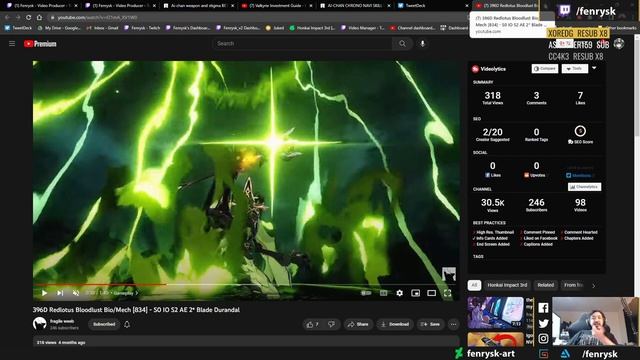This screenshot has height=360, width=640.
Task: Click the search magnifier button
Action: pyautogui.click(x=402, y=44)
